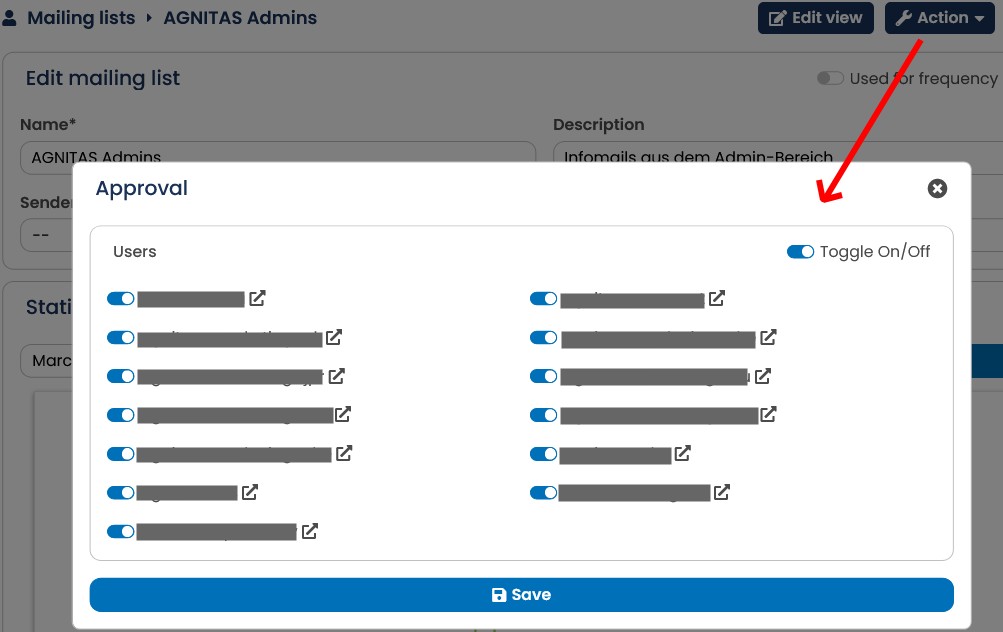
Task: Click the user icon beside Mailing lists
Action: 9,18
